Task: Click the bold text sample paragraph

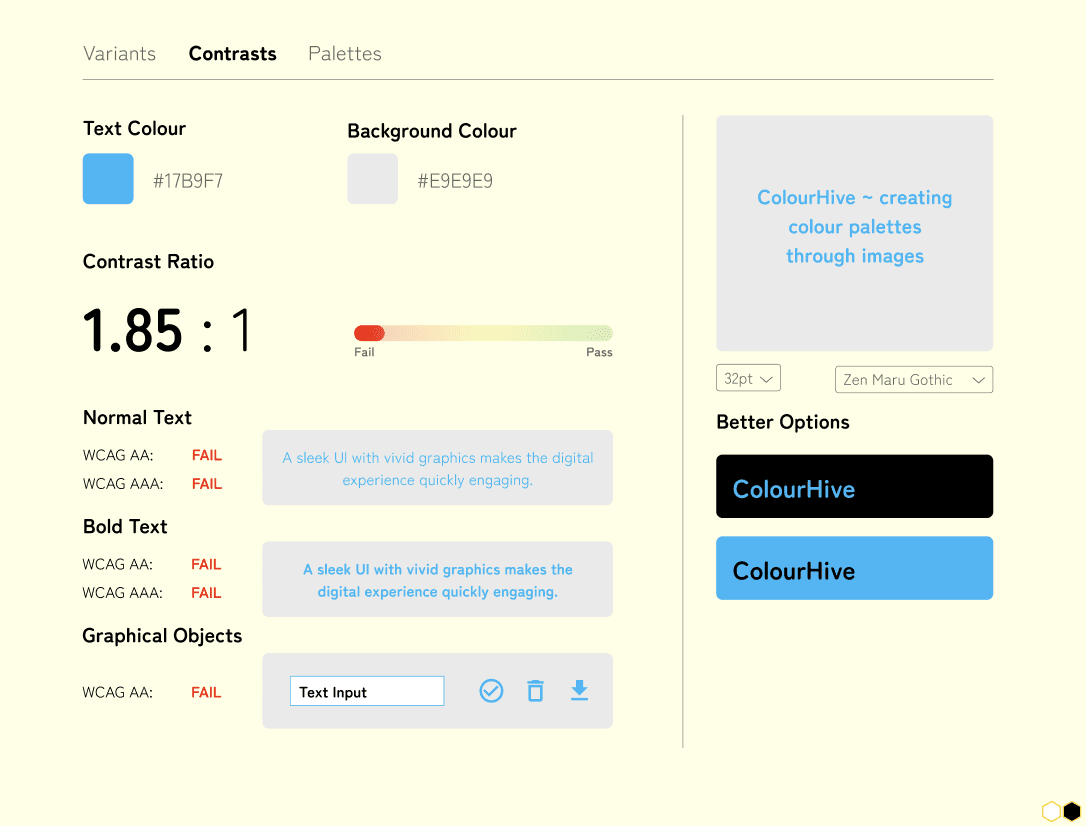Action: [x=437, y=580]
